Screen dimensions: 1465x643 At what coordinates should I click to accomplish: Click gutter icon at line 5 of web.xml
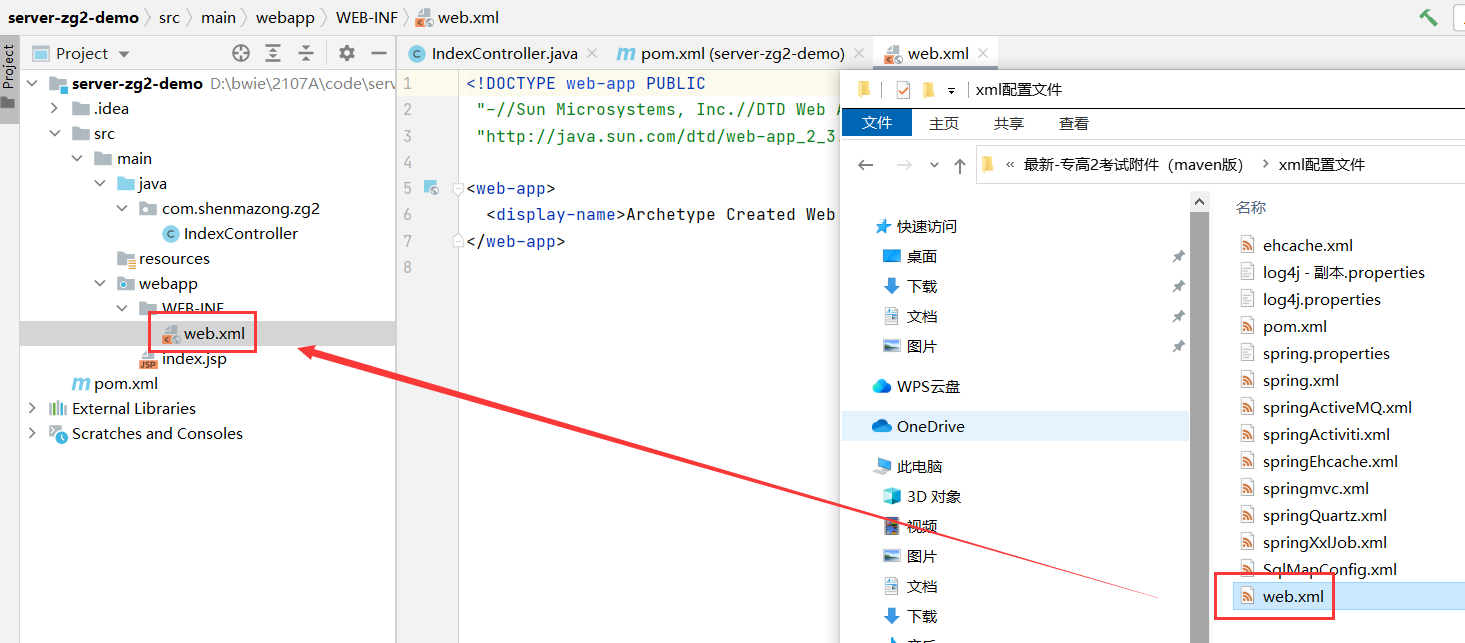coord(432,187)
